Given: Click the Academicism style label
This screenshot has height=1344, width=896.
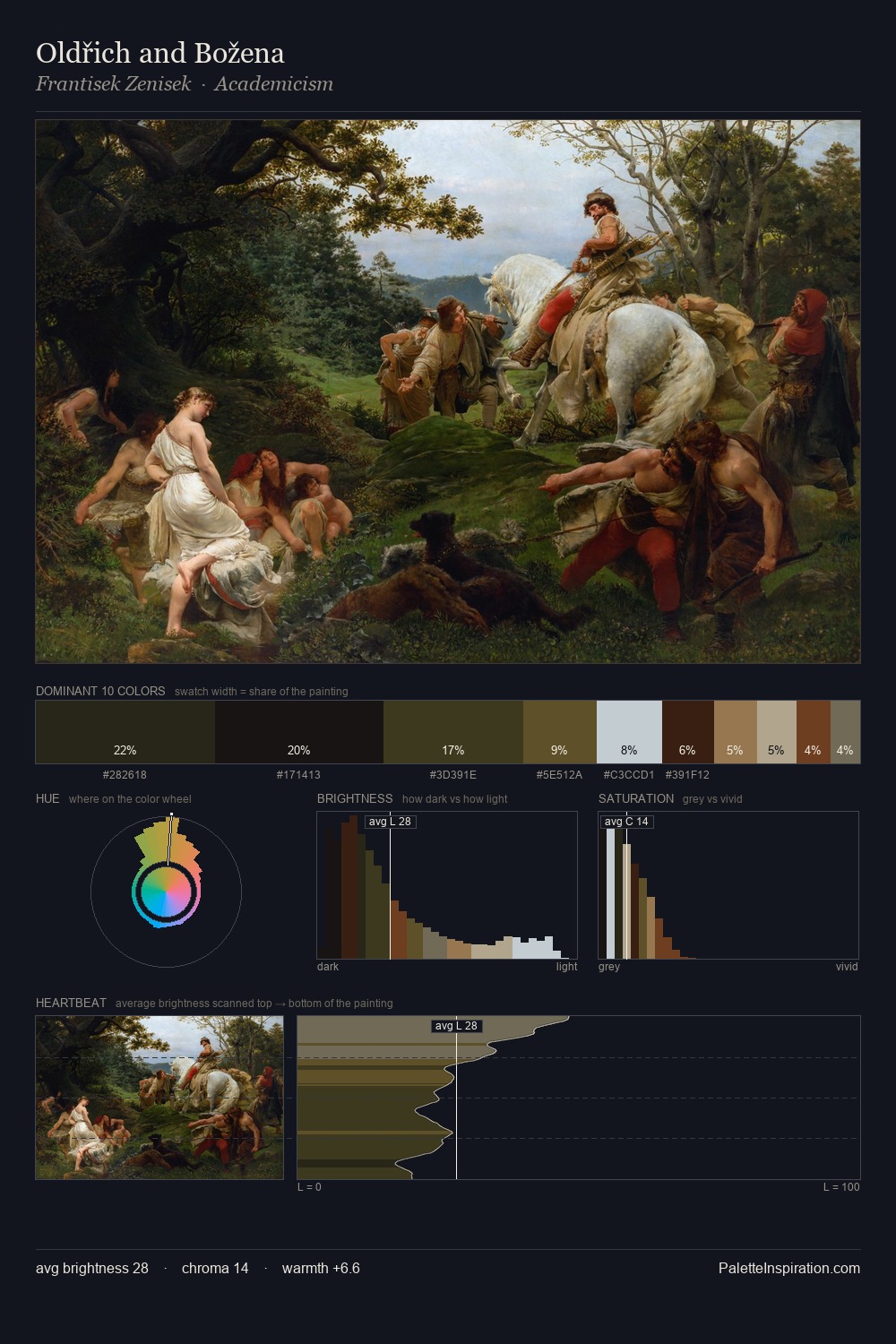Looking at the screenshot, I should [273, 84].
